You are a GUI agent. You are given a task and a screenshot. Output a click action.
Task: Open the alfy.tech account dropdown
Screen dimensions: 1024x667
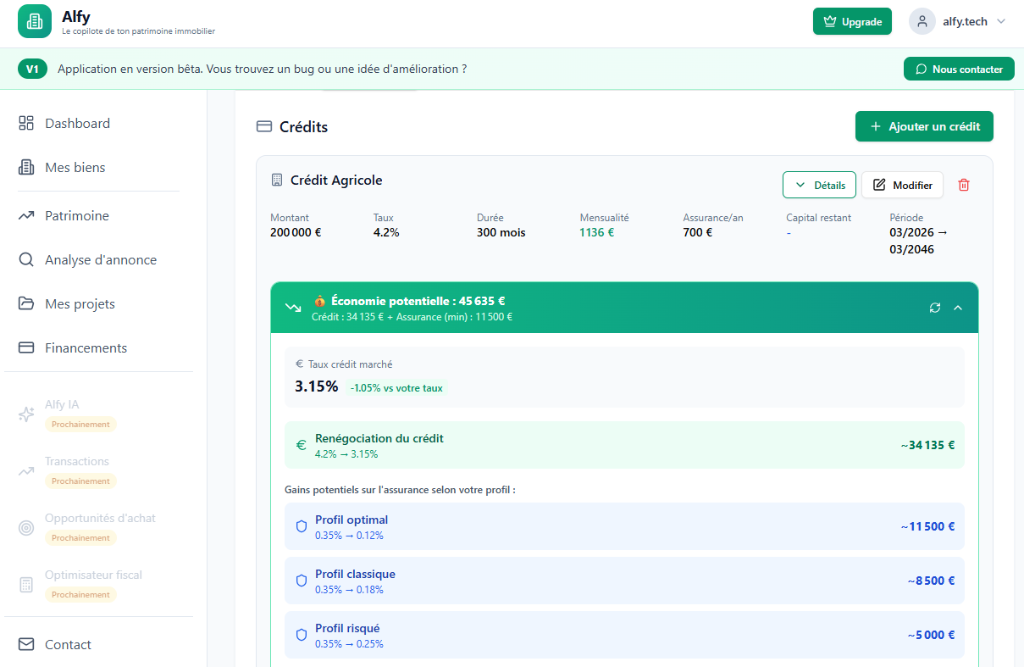[x=957, y=22]
